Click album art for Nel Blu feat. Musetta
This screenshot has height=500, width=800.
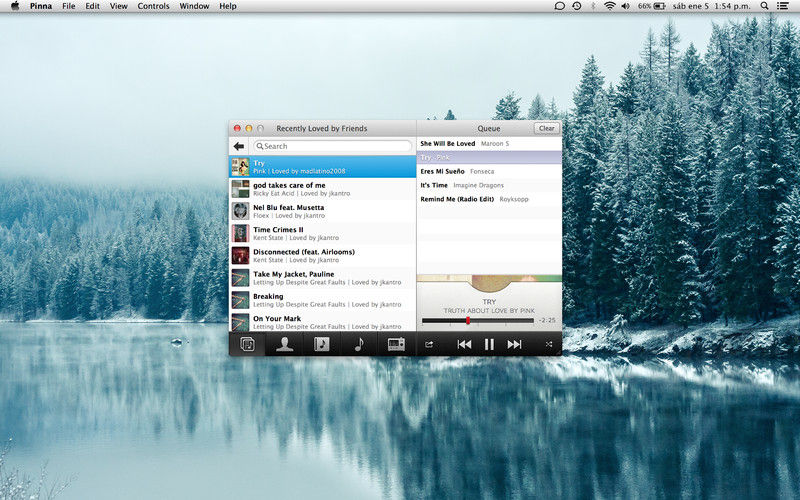coord(240,211)
